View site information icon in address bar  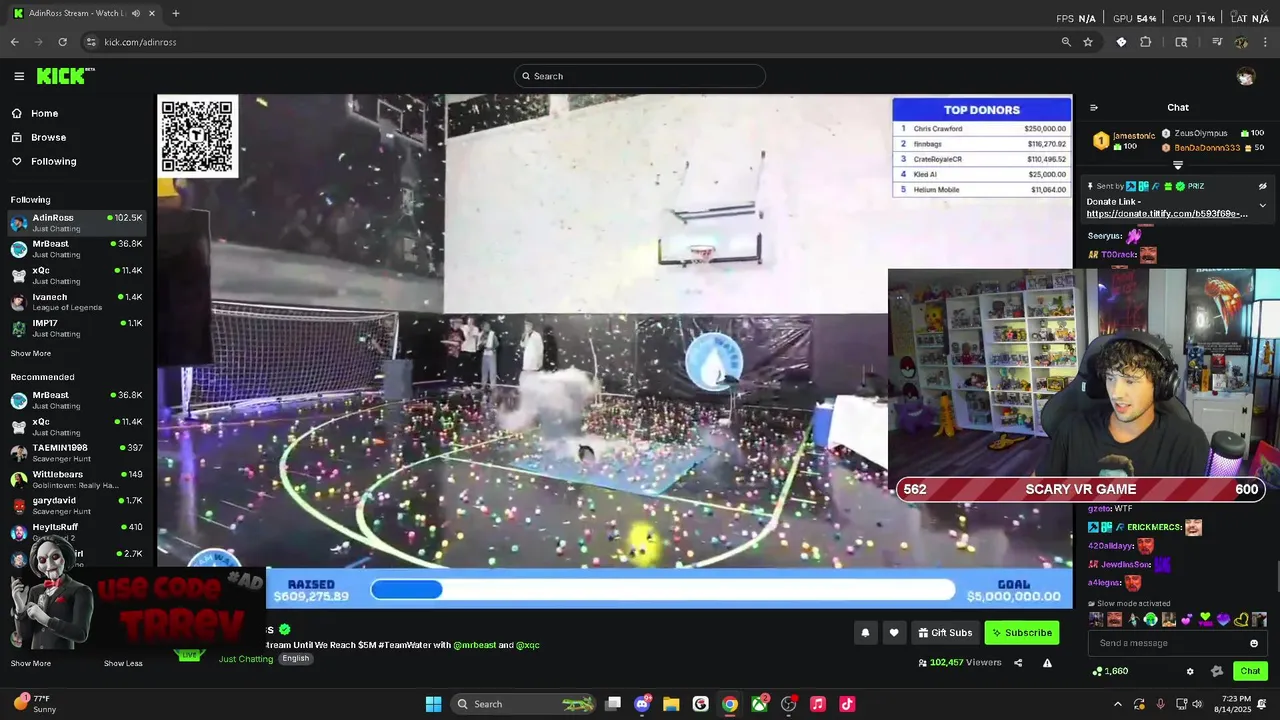91,42
